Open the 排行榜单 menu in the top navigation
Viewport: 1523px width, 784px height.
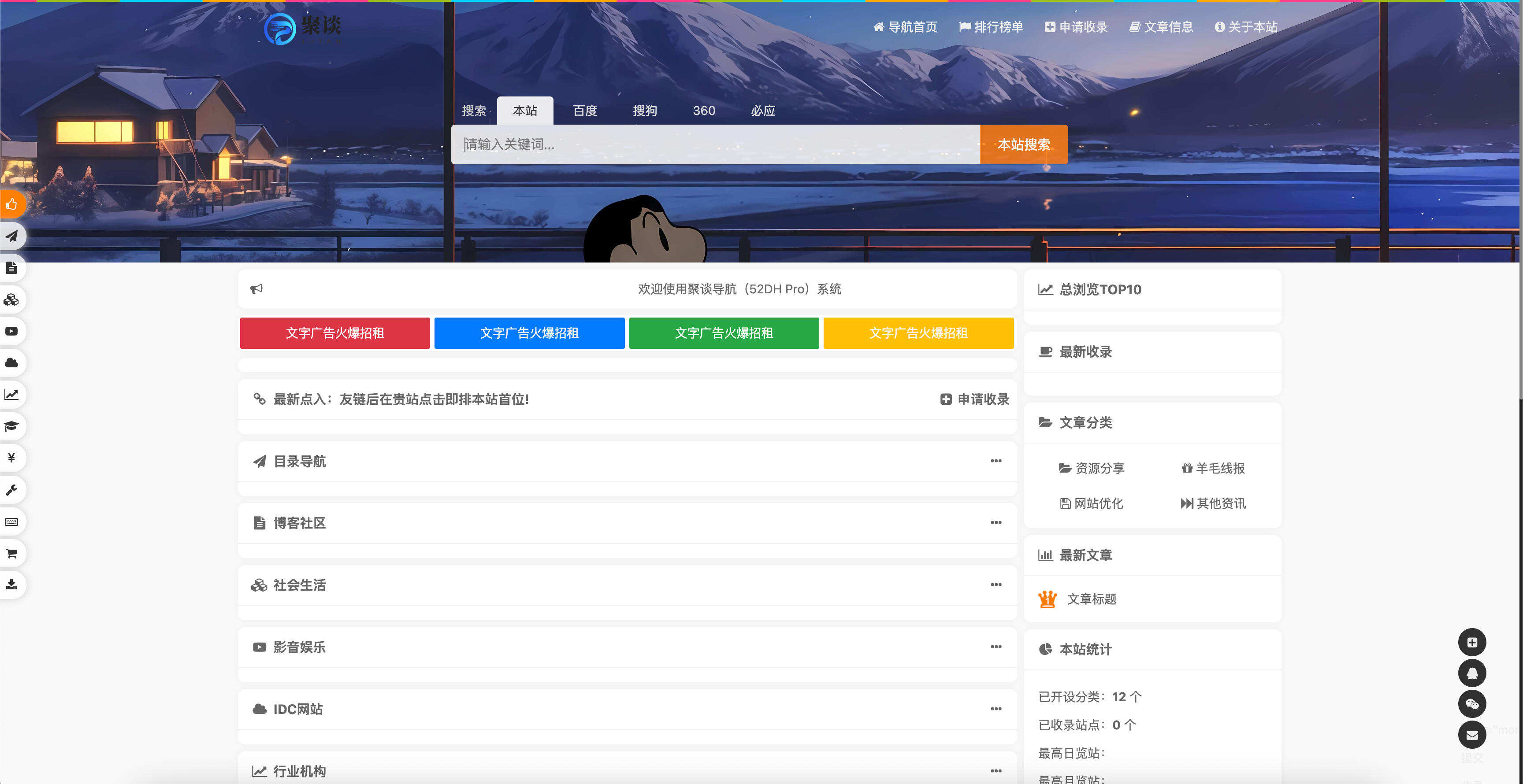pyautogui.click(x=992, y=26)
